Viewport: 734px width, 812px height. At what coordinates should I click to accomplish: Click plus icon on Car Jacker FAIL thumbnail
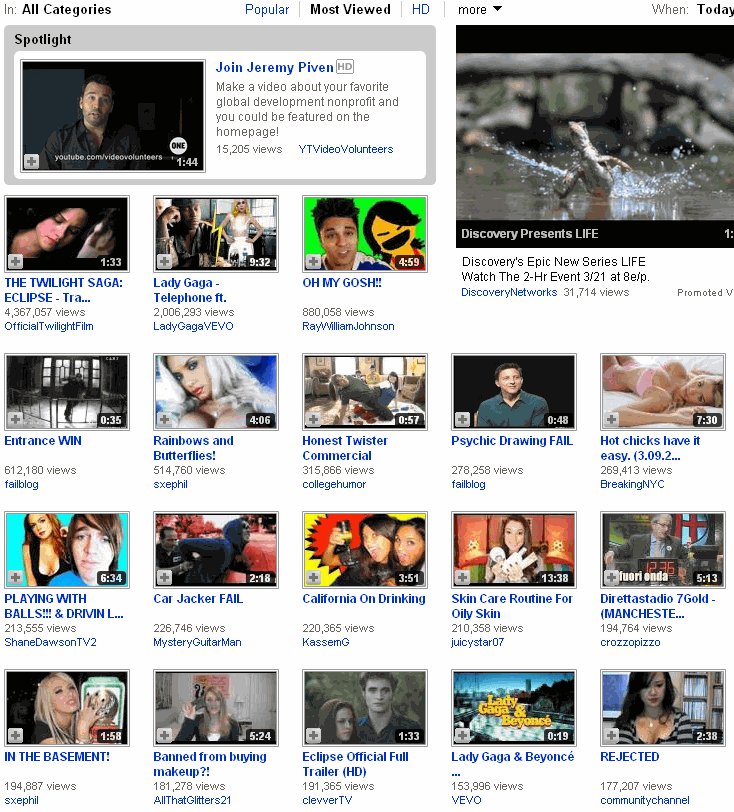click(165, 577)
